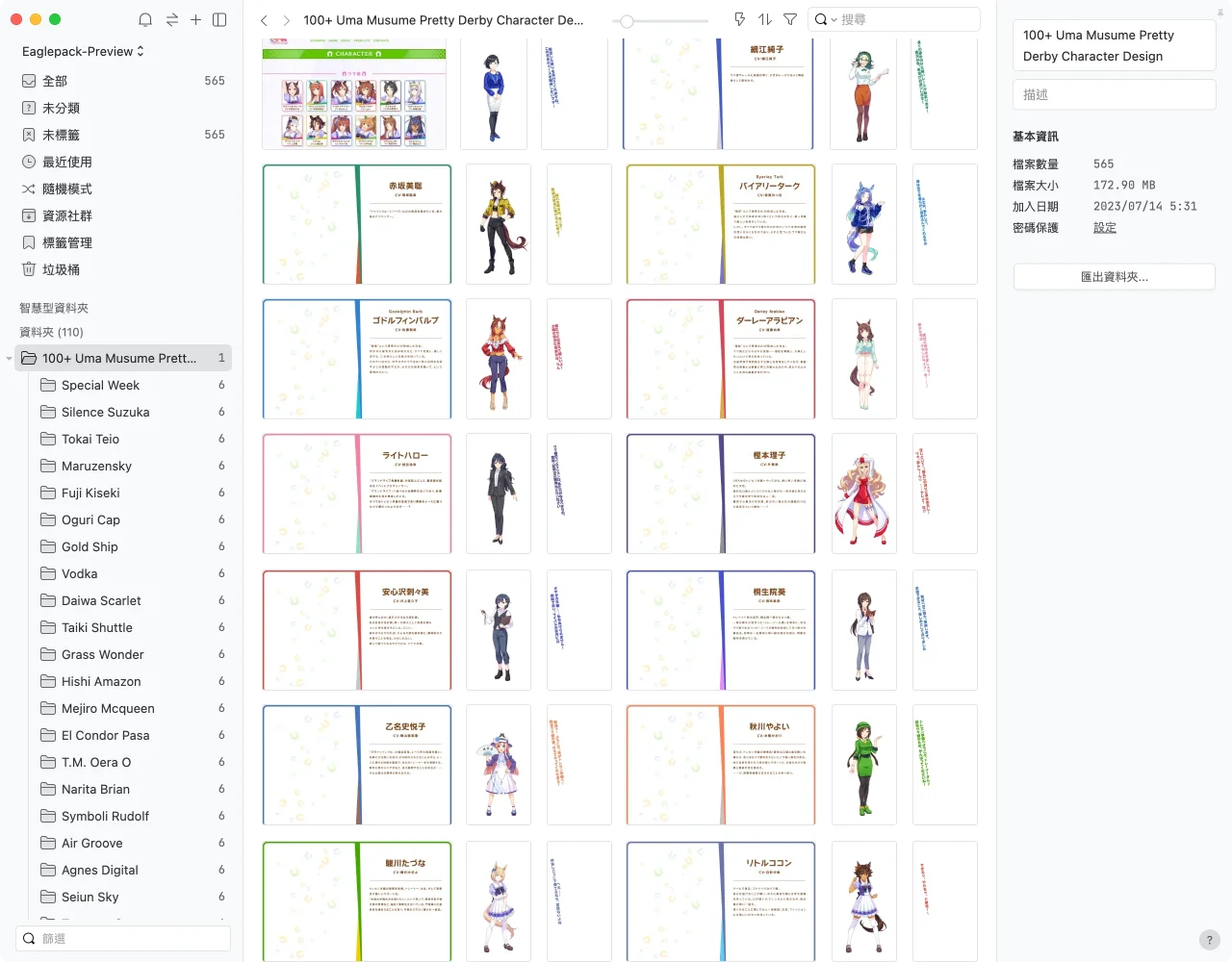
Task: Open the Special Week folder
Action: click(x=133, y=385)
